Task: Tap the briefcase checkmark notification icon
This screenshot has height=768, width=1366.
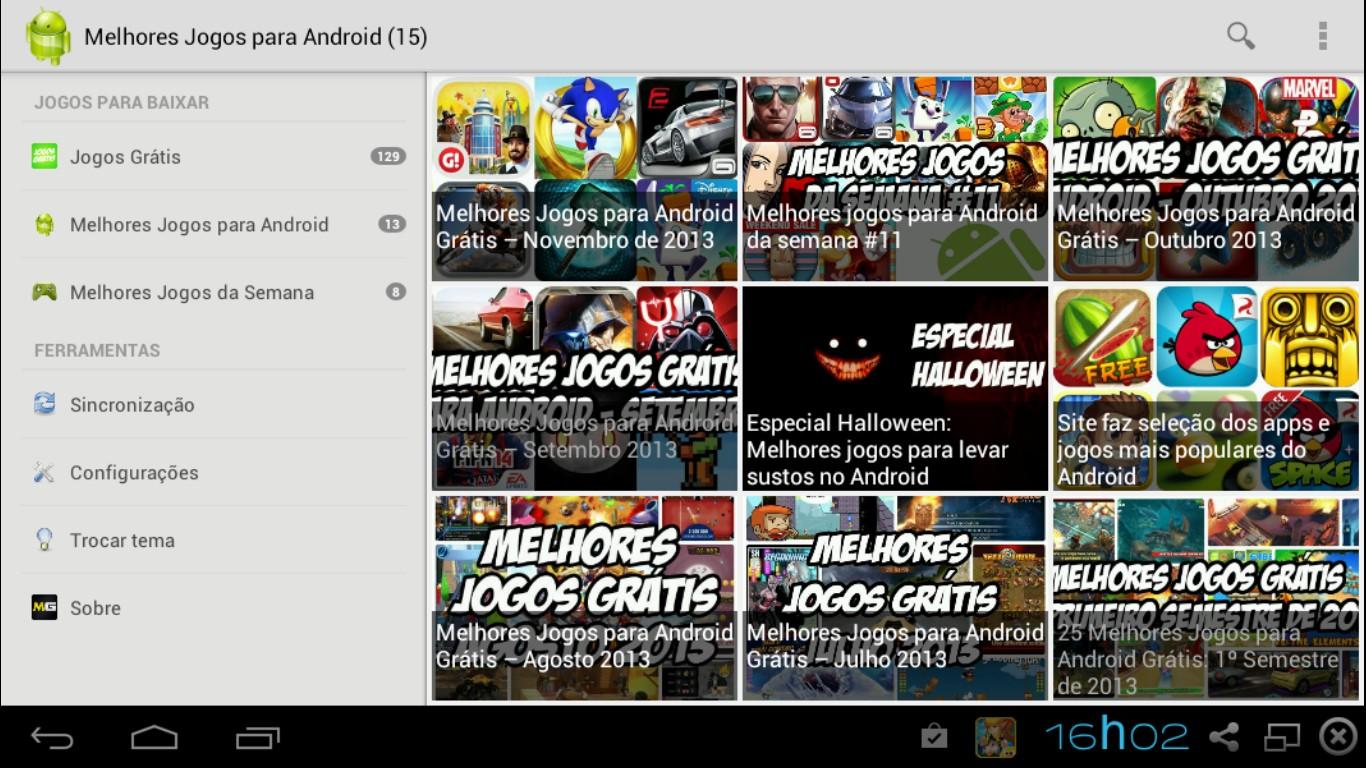Action: 934,738
